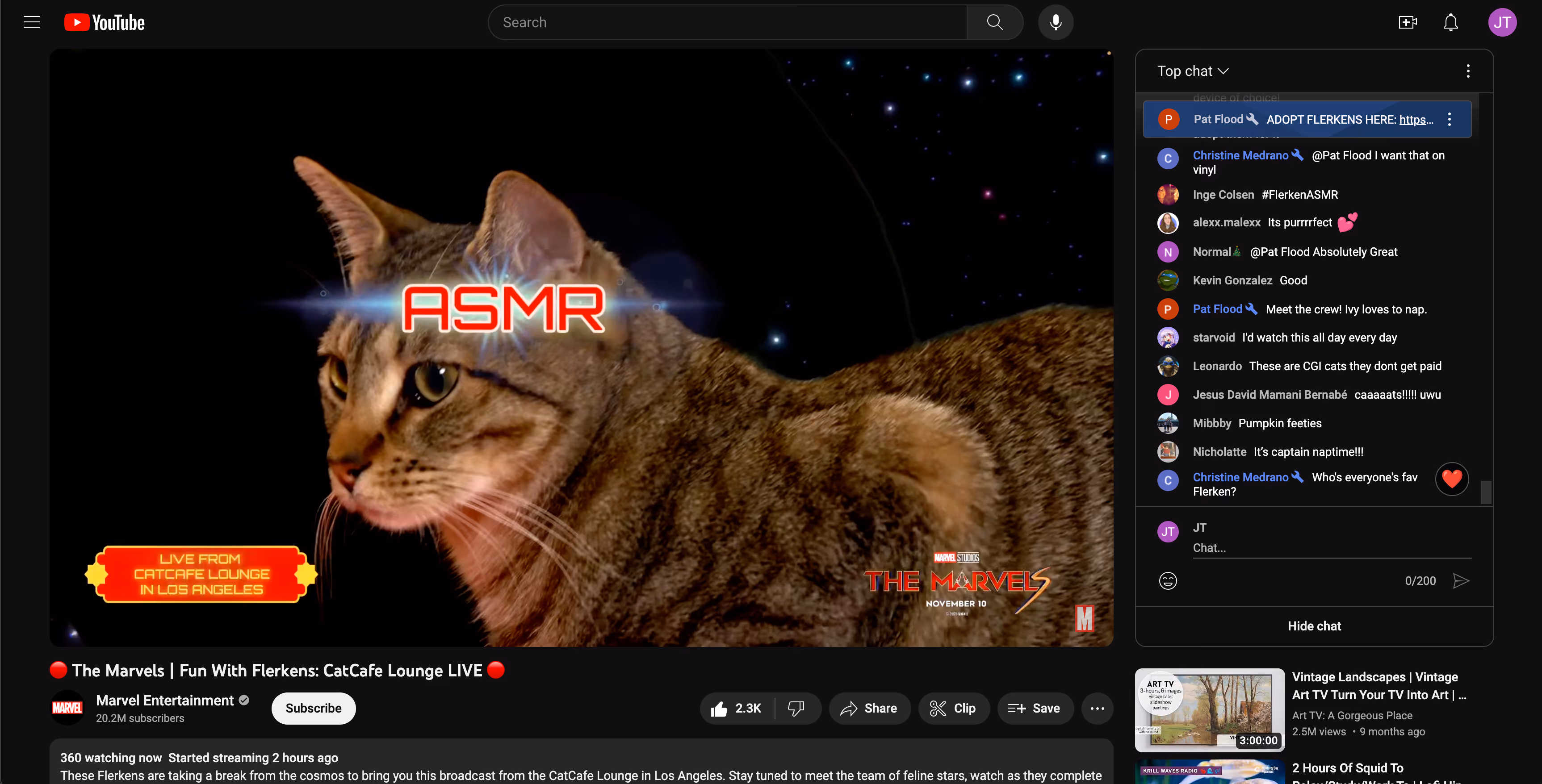Open more actions ellipsis below video

point(1097,709)
